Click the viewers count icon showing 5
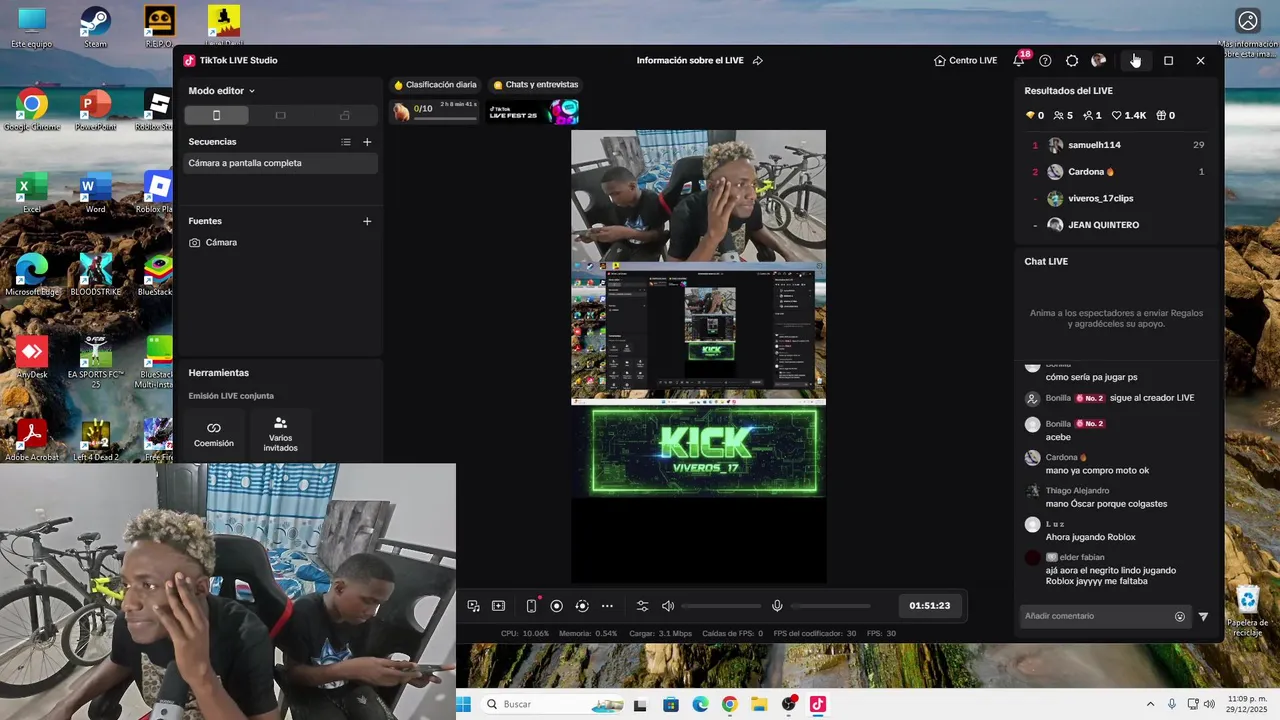This screenshot has width=1280, height=720. pos(1059,116)
